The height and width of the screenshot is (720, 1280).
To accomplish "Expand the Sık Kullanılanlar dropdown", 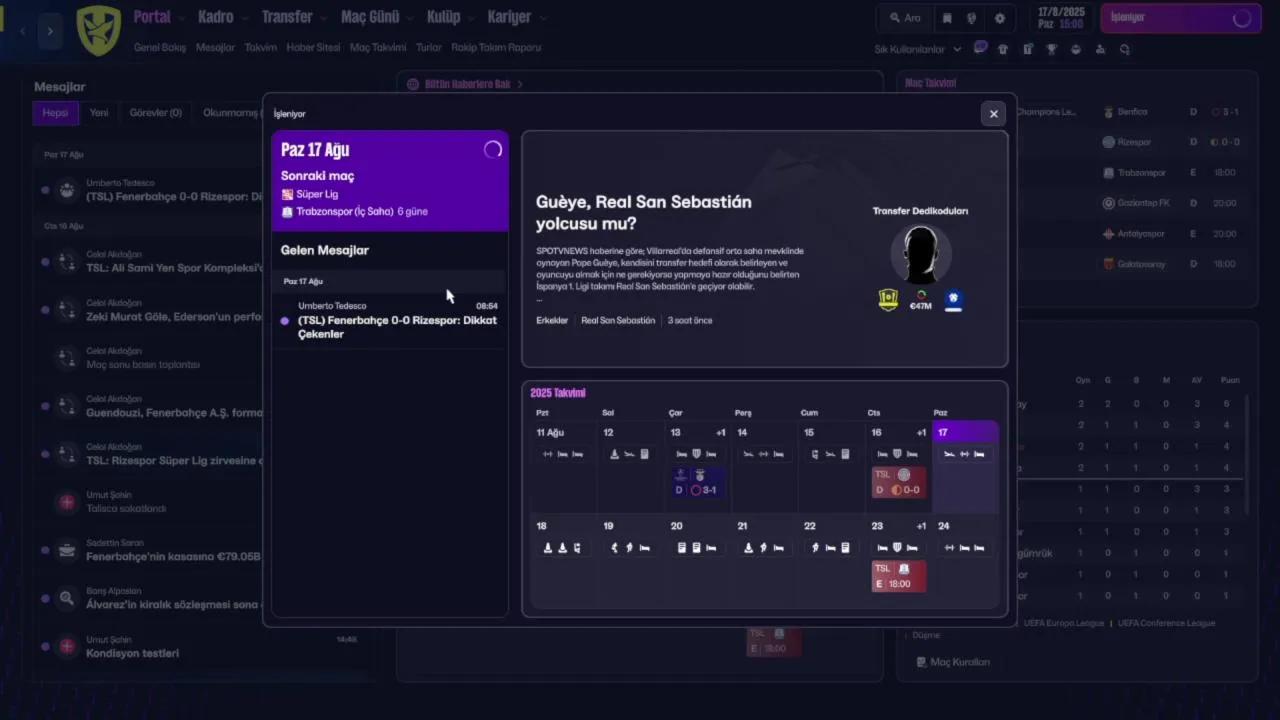I will pos(917,49).
